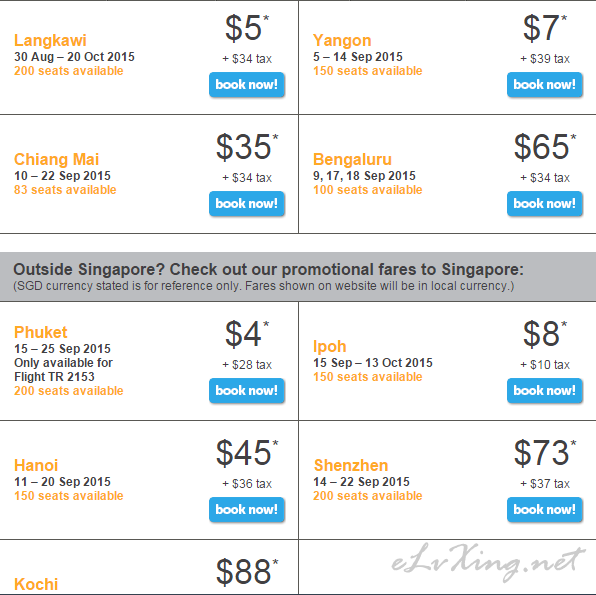Book the Phuket $4 flight
This screenshot has height=595, width=596.
pyautogui.click(x=247, y=390)
